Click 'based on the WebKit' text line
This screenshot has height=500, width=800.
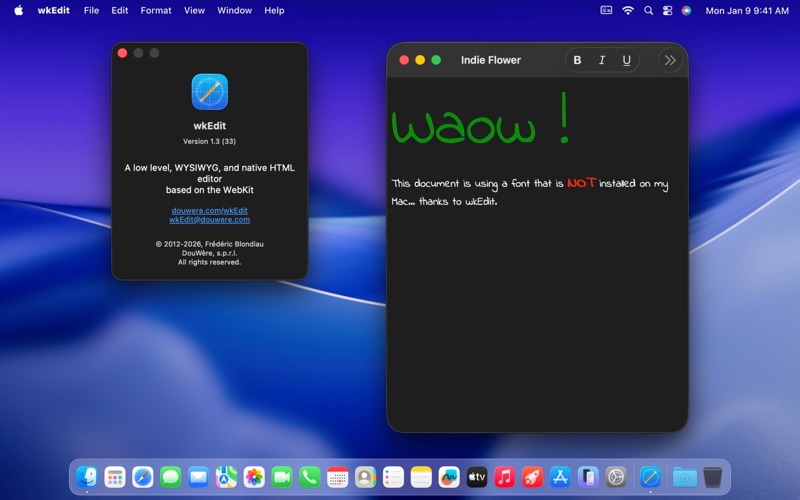210,190
